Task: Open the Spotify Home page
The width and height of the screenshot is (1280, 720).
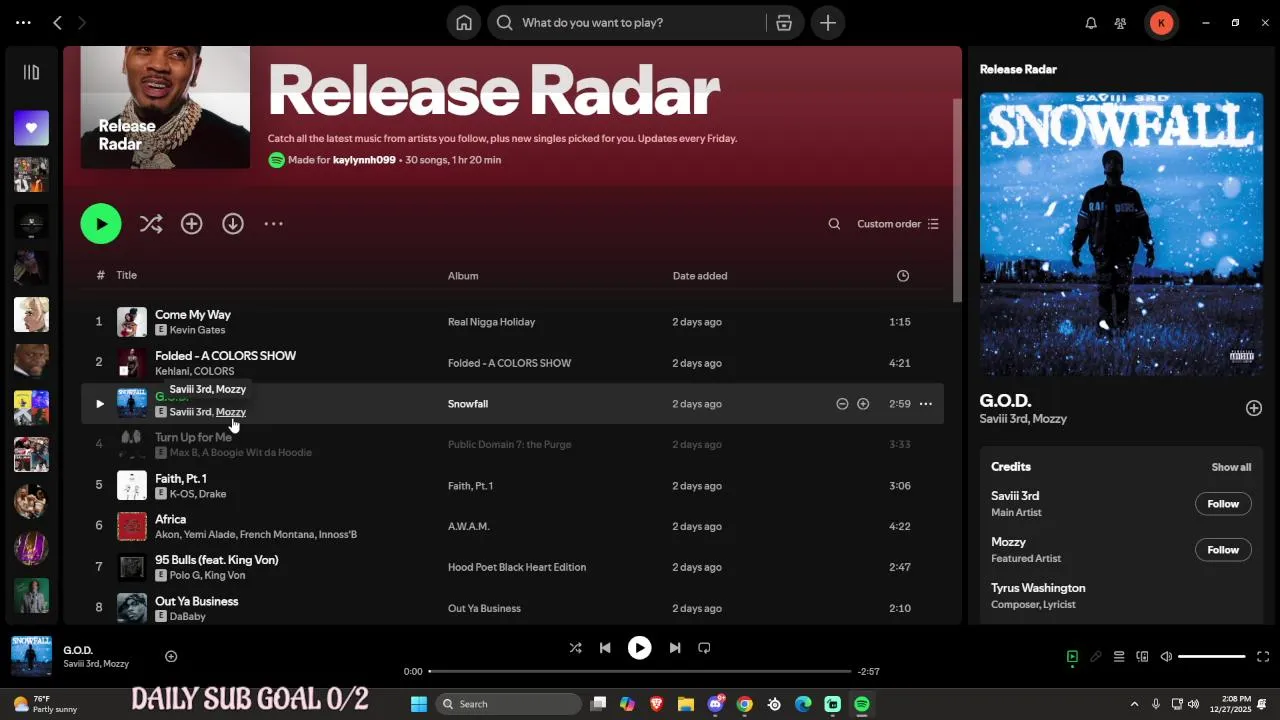Action: pyautogui.click(x=464, y=23)
